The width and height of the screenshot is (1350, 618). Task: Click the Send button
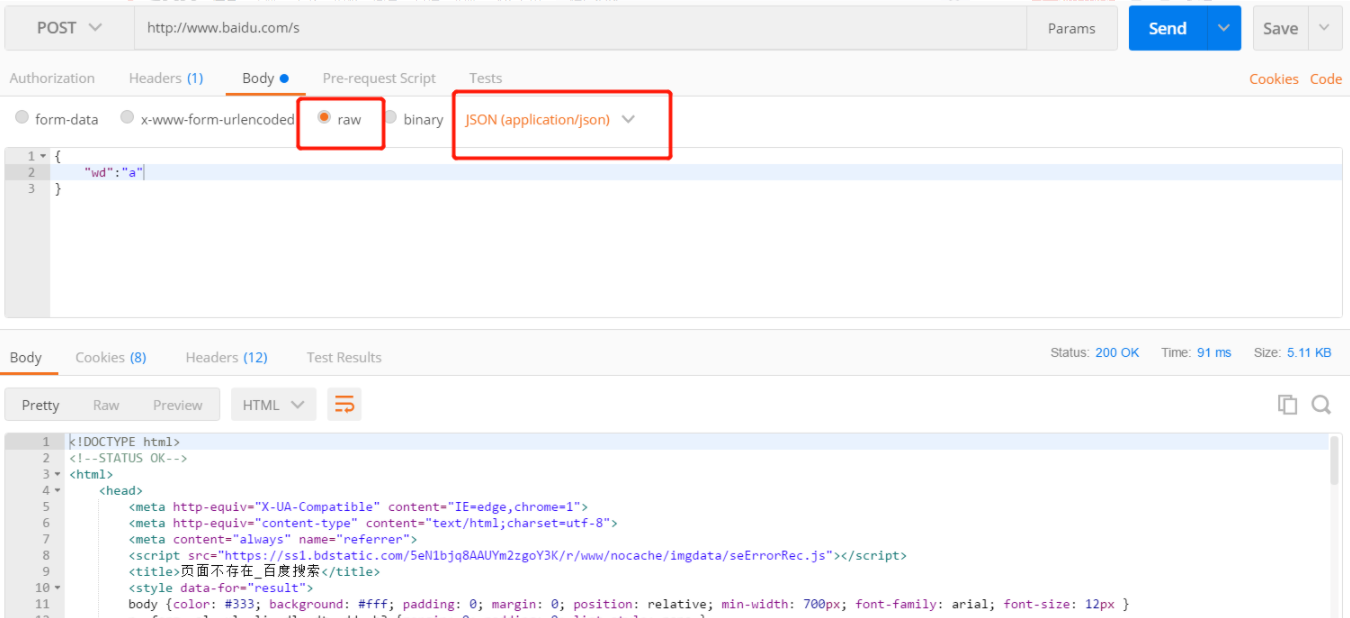click(x=1167, y=28)
